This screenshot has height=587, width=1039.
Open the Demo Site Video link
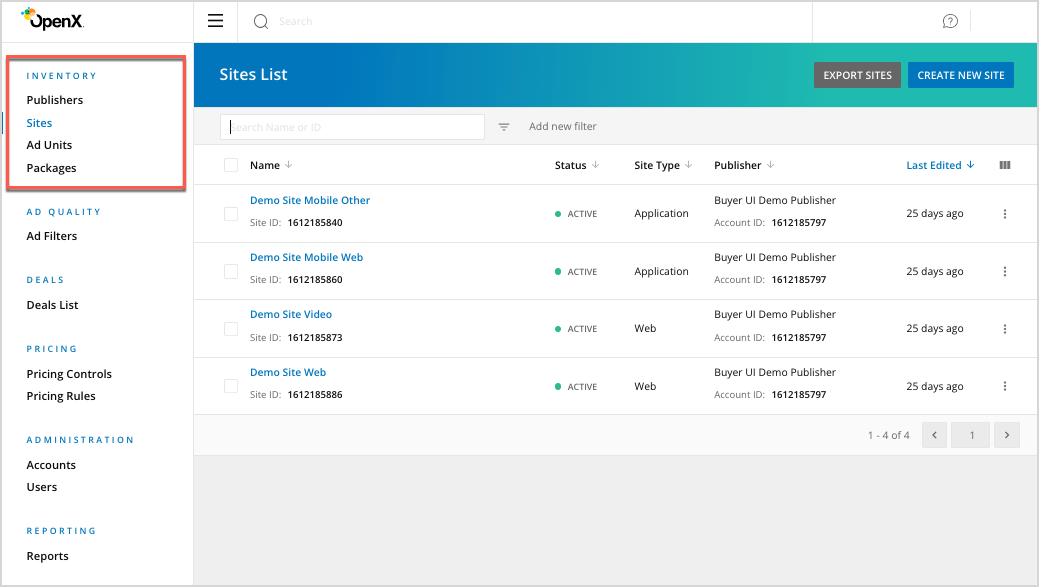pos(291,314)
